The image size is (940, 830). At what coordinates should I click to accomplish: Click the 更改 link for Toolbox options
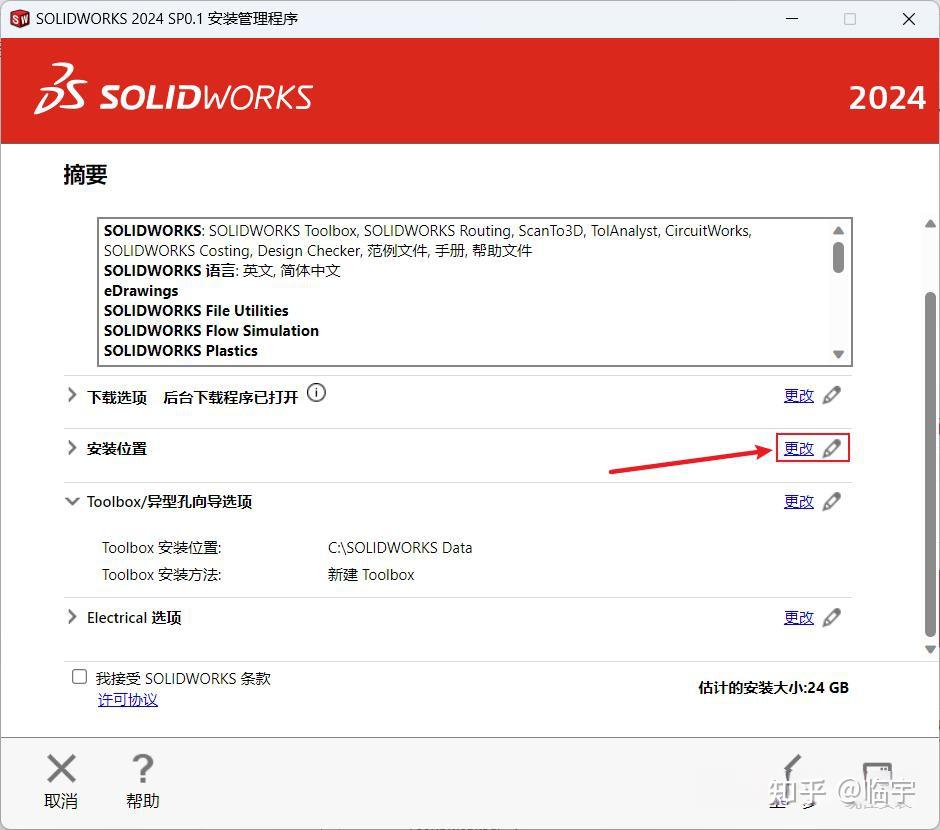click(798, 501)
